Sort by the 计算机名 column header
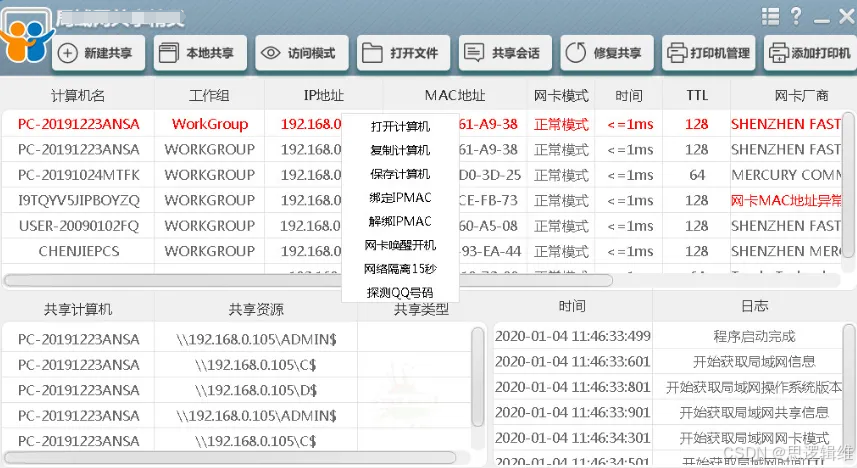This screenshot has width=857, height=468. coord(78,96)
